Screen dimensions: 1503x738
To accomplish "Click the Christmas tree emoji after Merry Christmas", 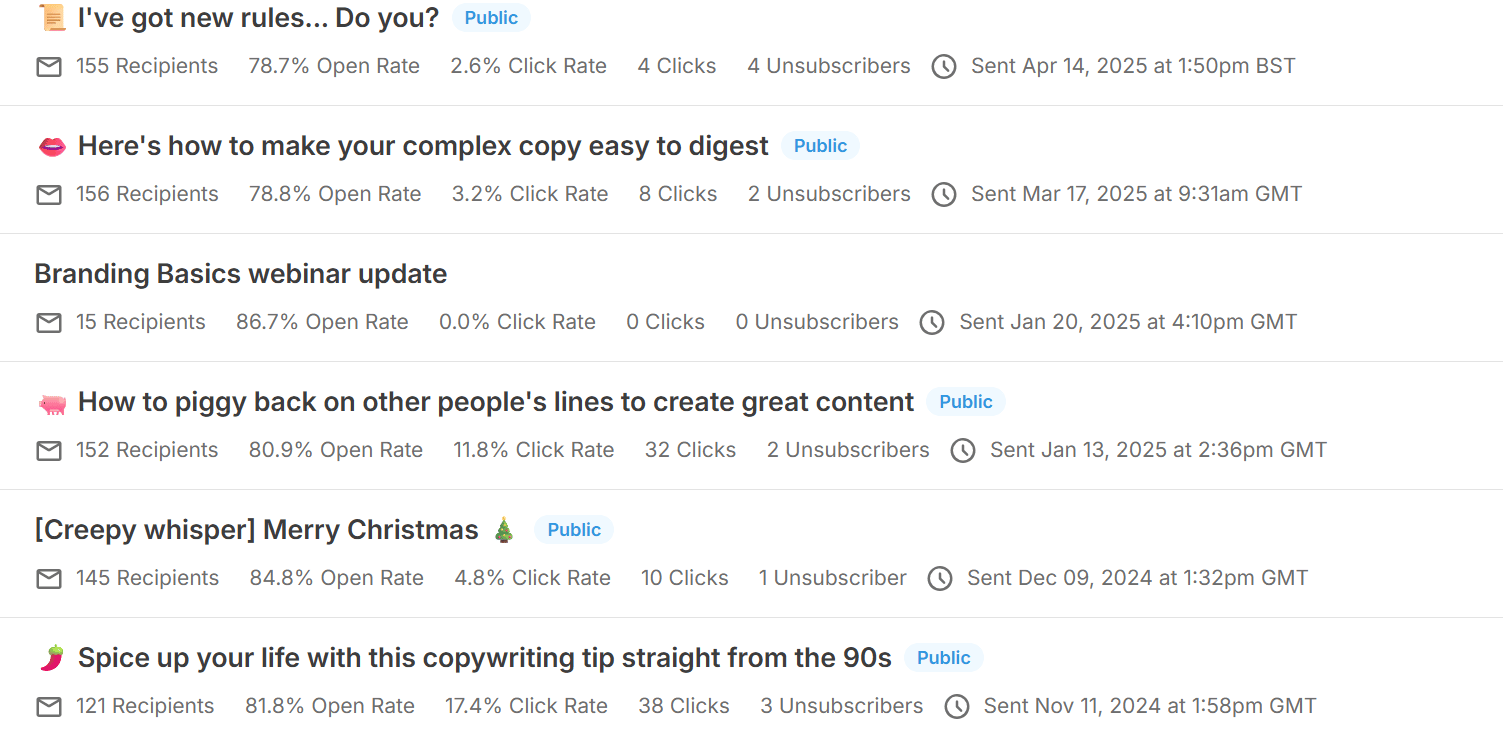I will pos(504,530).
